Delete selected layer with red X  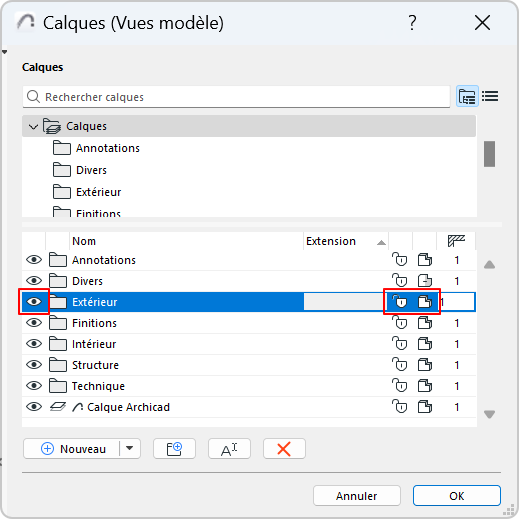pyautogui.click(x=284, y=449)
